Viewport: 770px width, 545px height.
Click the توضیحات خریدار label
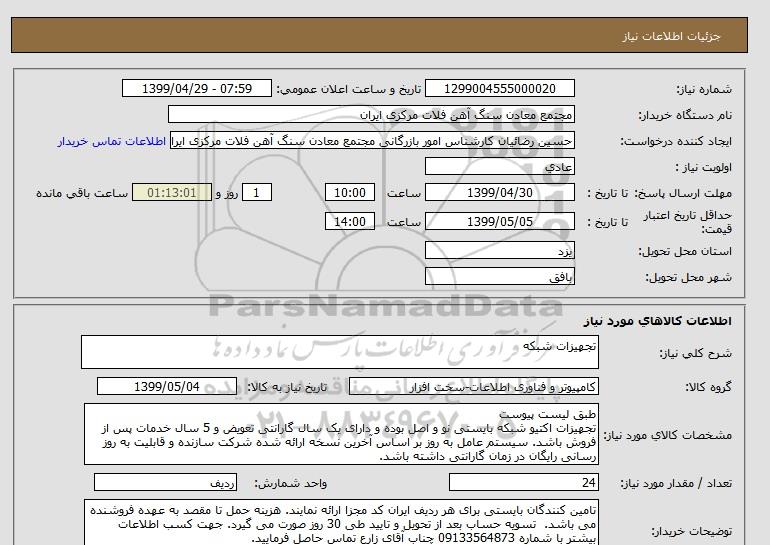[x=691, y=532]
